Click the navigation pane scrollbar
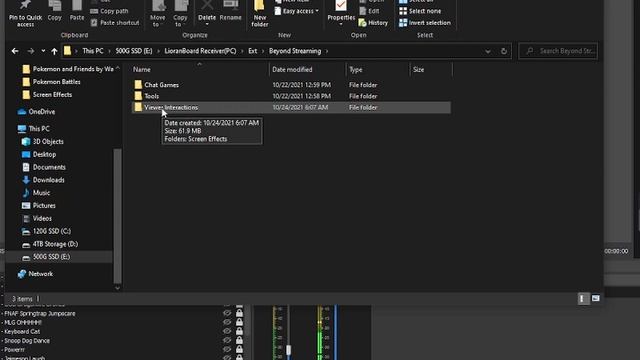 click(x=118, y=216)
